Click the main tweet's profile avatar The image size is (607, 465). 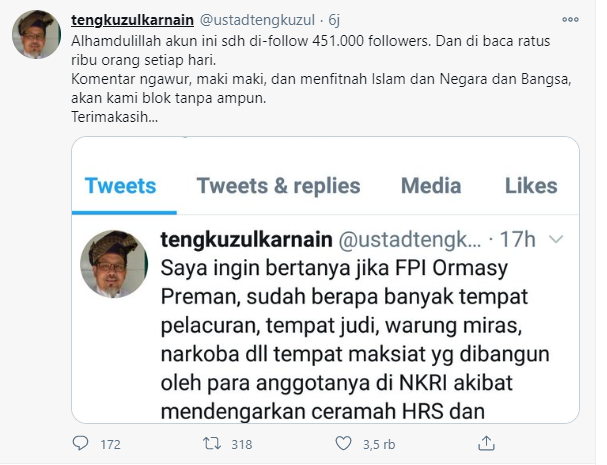(x=36, y=34)
